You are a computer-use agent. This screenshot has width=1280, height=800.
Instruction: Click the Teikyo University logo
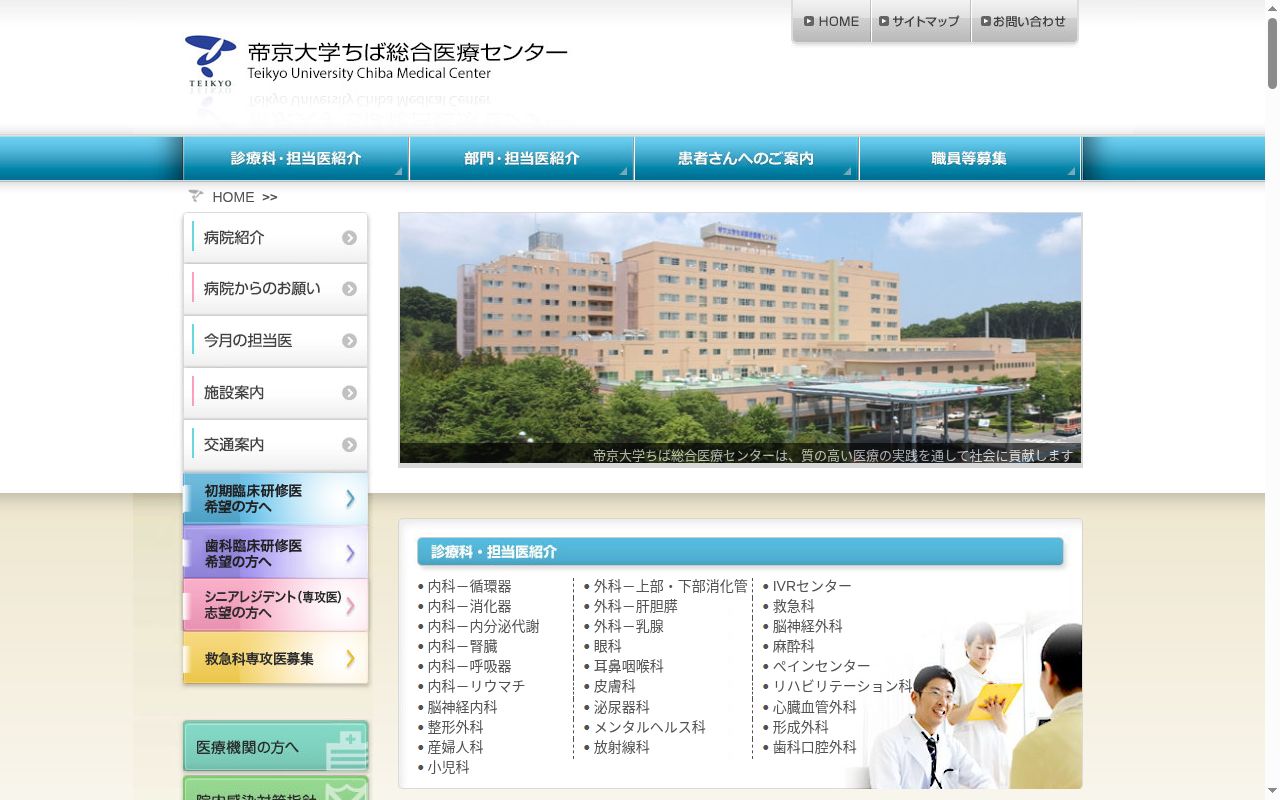[x=375, y=61]
